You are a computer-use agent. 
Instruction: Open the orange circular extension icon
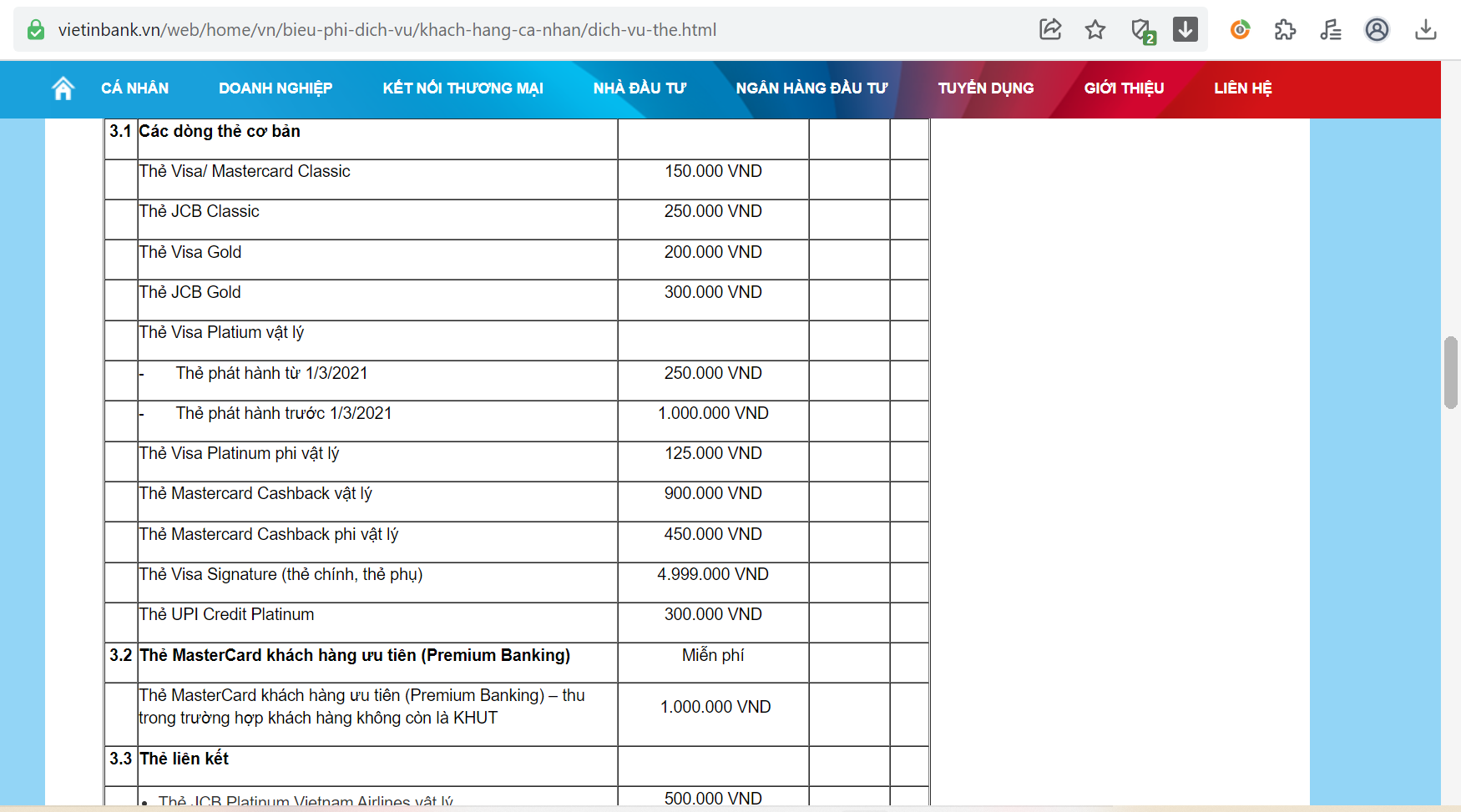coord(1241,30)
